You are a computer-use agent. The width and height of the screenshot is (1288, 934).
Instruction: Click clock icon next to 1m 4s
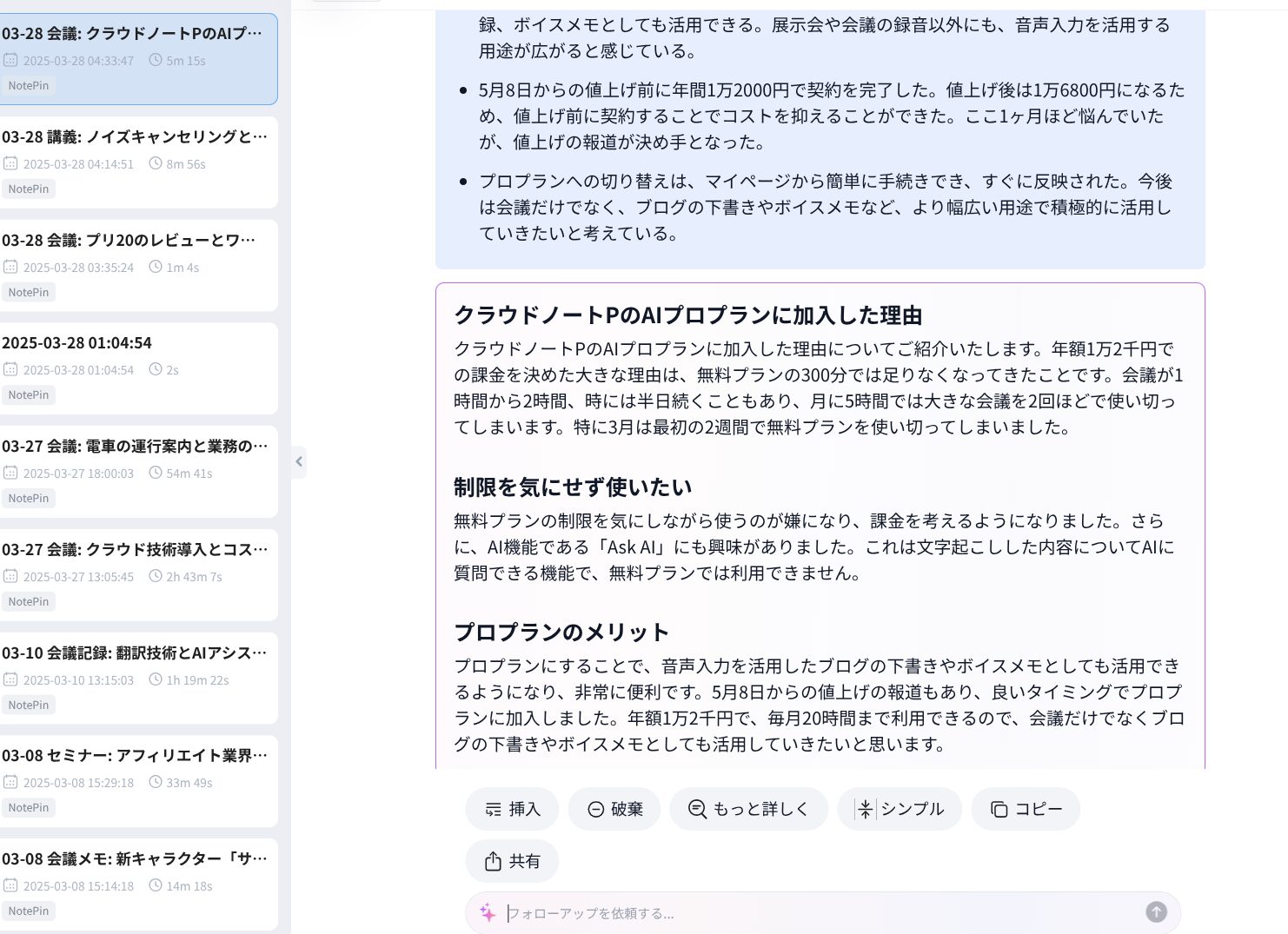click(x=156, y=267)
